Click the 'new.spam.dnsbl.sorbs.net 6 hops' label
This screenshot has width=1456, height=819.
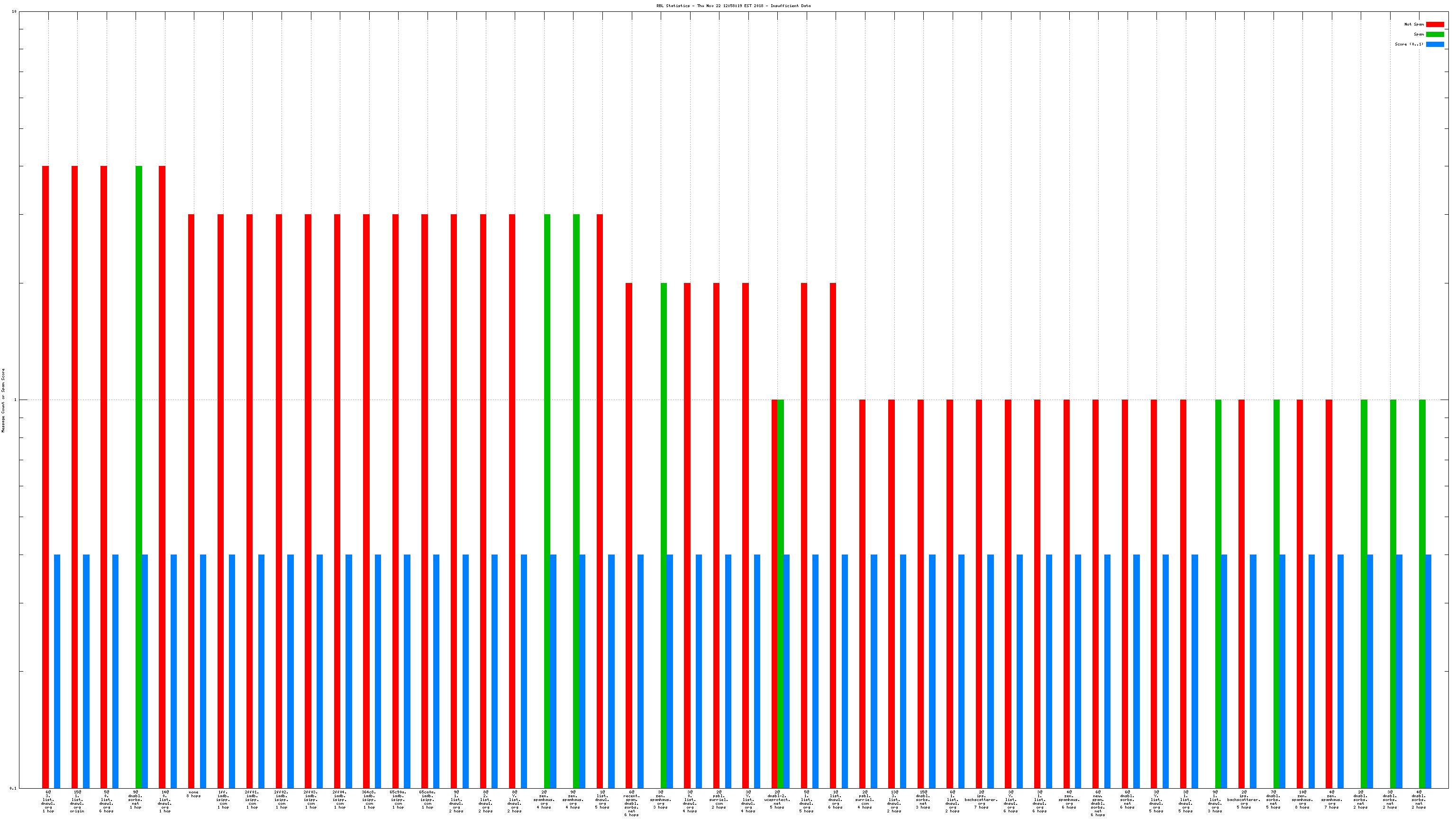[1098, 803]
